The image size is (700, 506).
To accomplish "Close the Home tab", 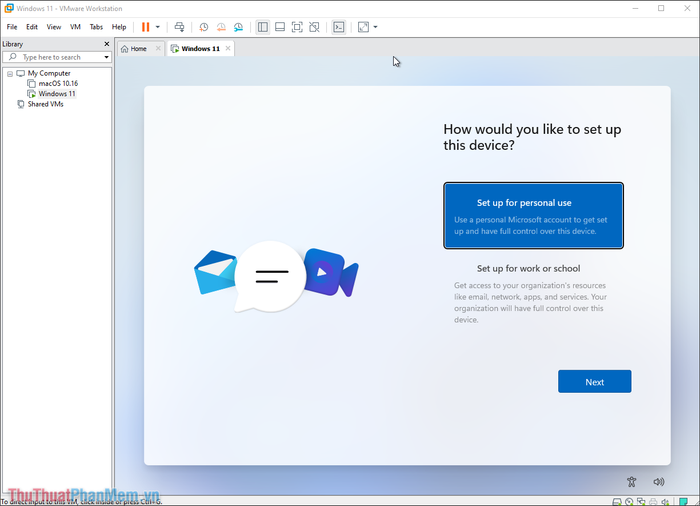I will pos(158,48).
